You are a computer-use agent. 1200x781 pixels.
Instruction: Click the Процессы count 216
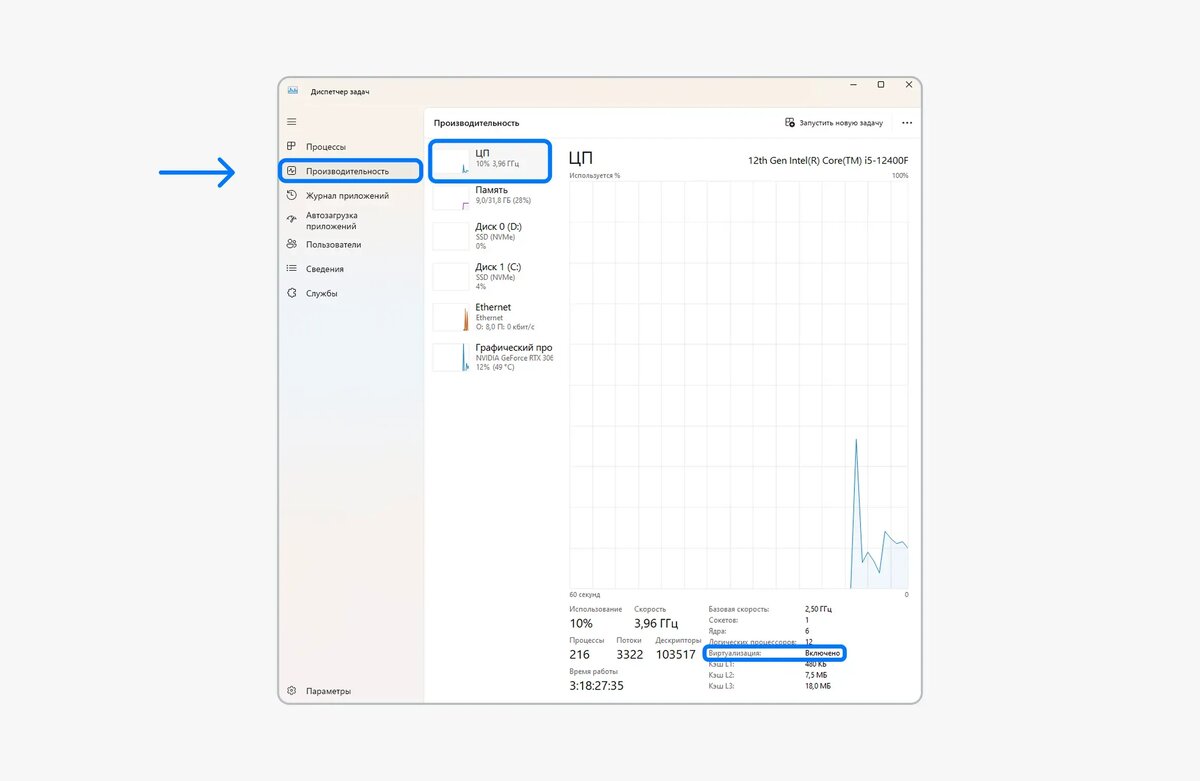580,654
